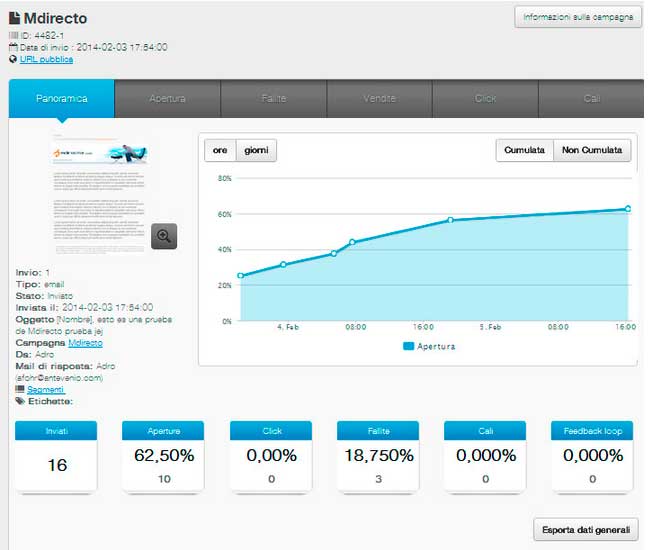This screenshot has width=650, height=550.
Task: Select Cumulata chart mode
Action: pos(524,150)
